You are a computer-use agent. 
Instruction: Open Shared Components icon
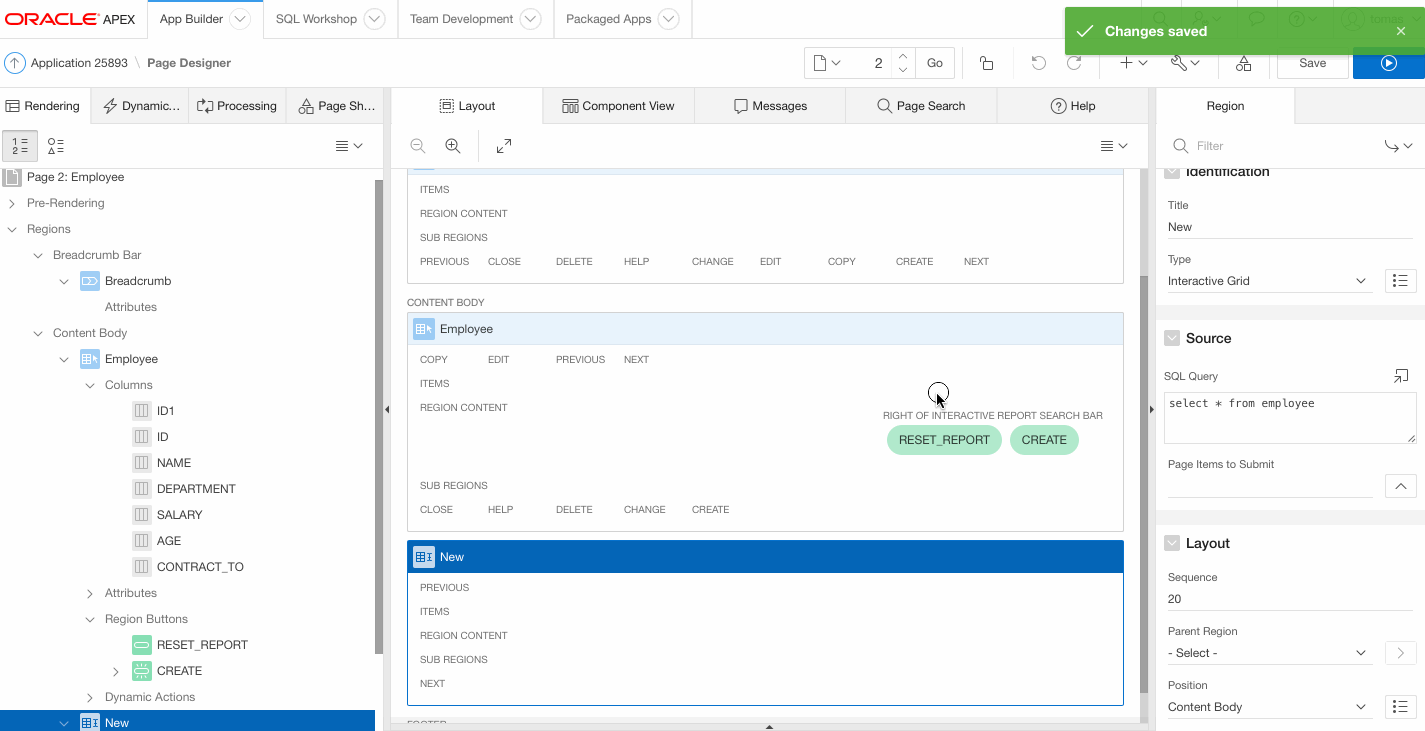1243,63
